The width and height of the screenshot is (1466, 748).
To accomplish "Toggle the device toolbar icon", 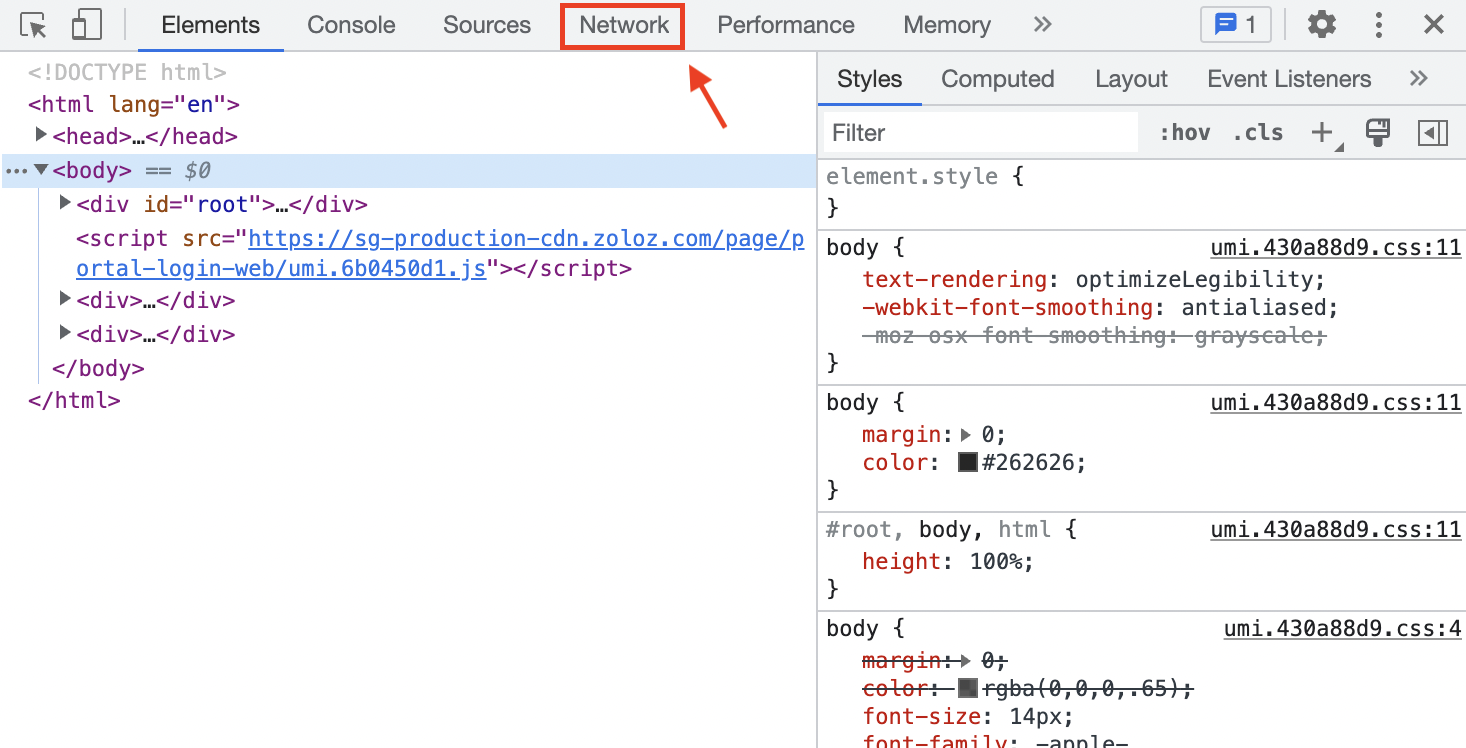I will point(87,25).
